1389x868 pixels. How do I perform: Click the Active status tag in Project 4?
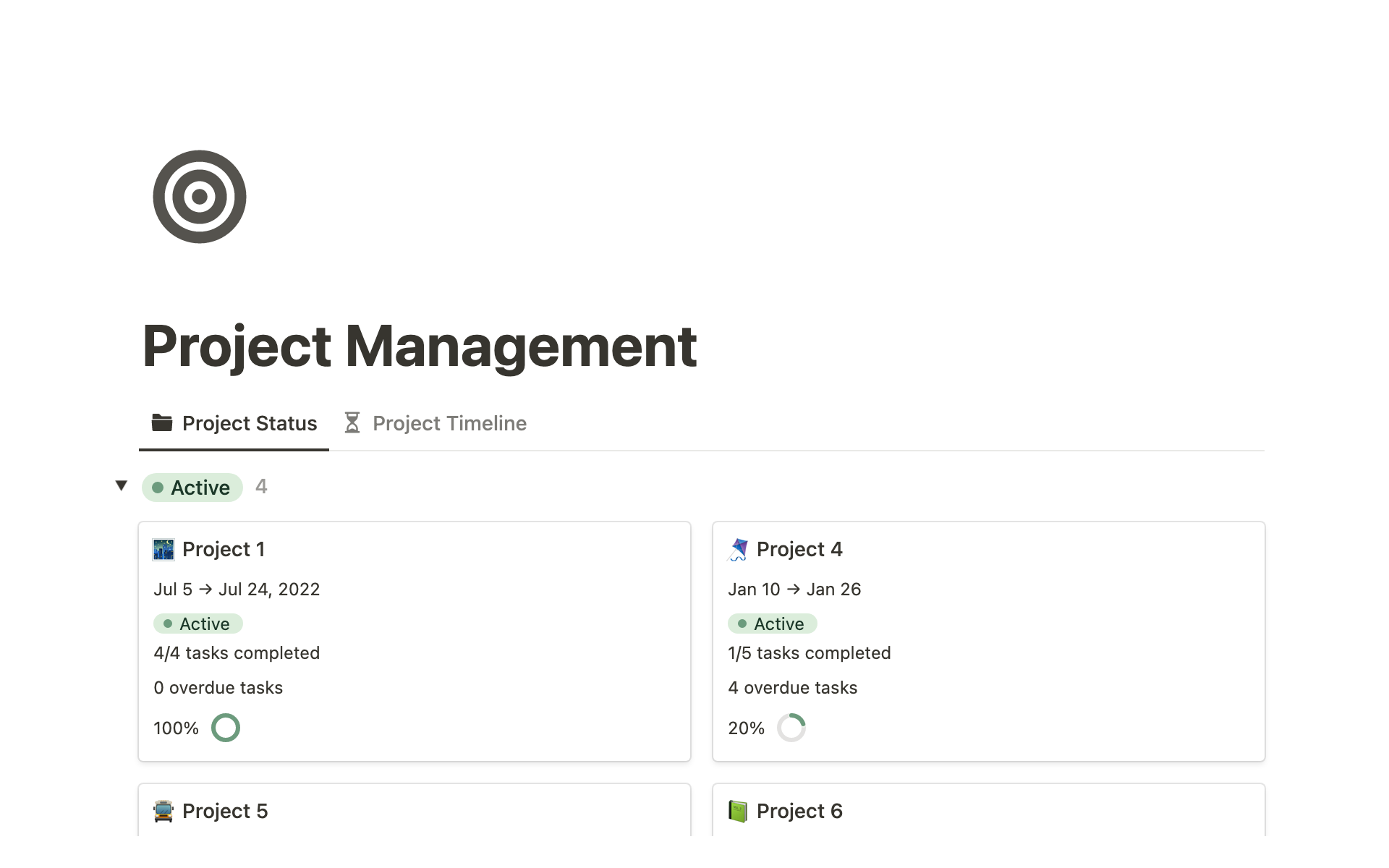point(773,624)
